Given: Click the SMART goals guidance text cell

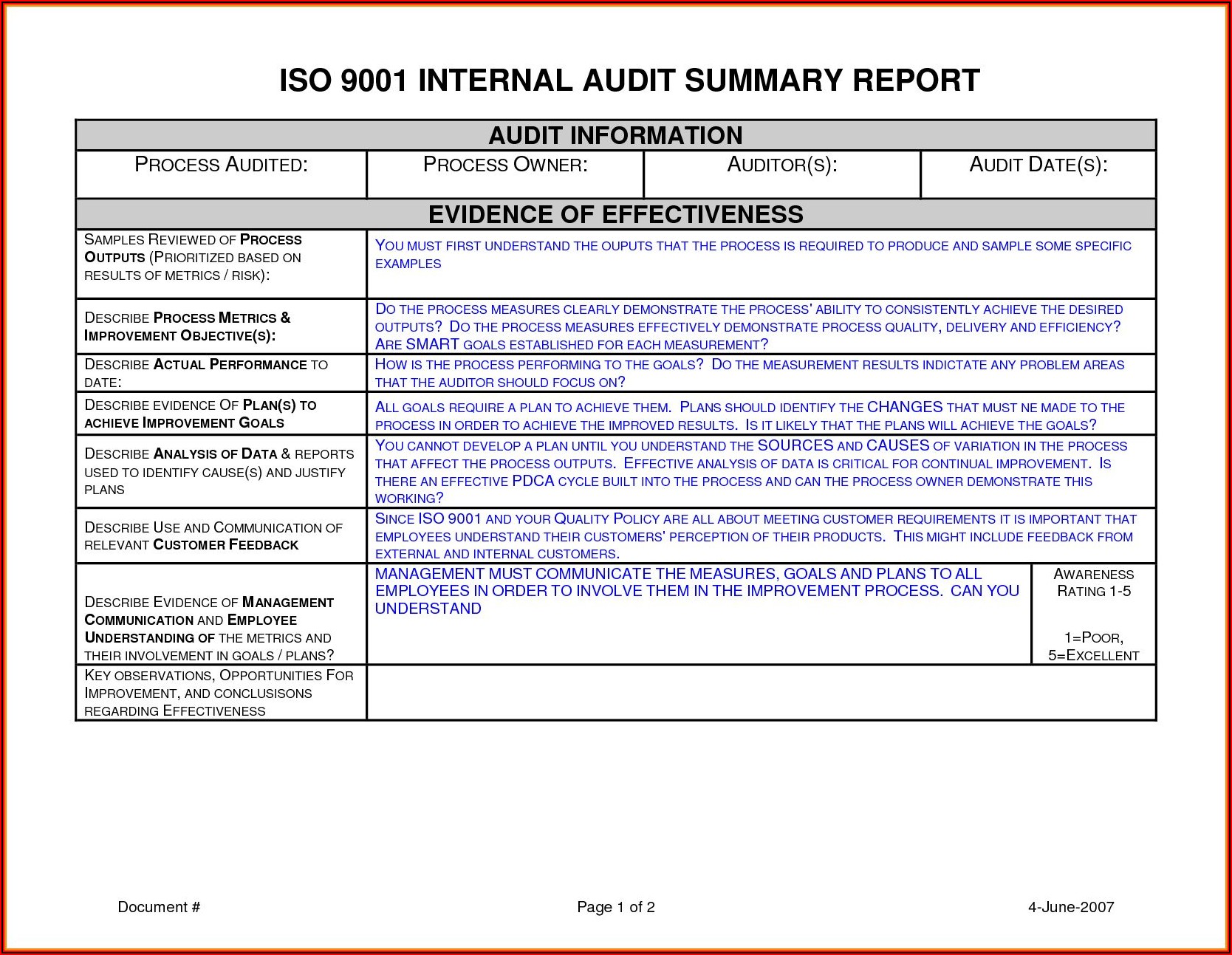Looking at the screenshot, I should tap(761, 326).
